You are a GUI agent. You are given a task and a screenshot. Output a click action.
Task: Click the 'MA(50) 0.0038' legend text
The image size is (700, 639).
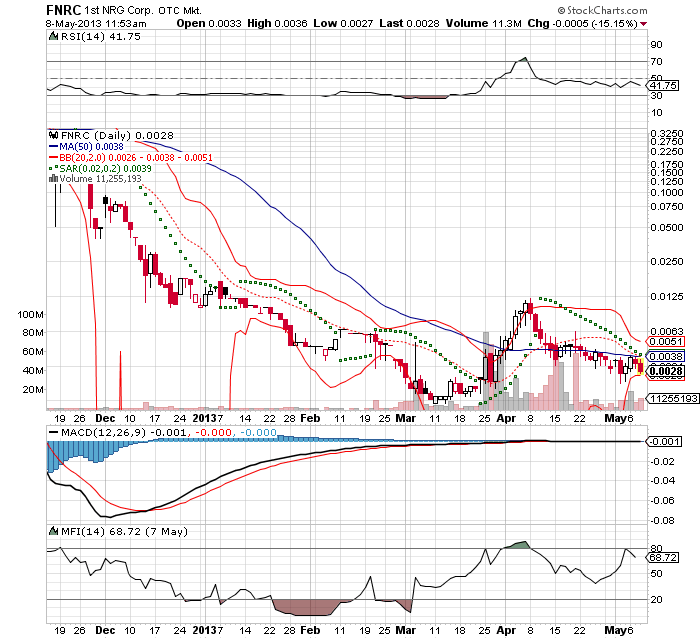coord(91,146)
